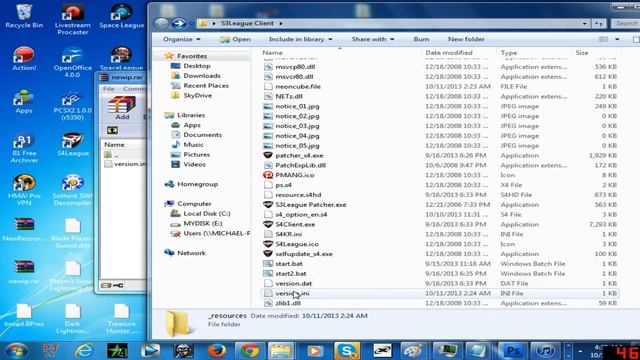Screen dimensions: 640x360
Task: Click S3League Client breadcrumb
Action: (x=247, y=23)
